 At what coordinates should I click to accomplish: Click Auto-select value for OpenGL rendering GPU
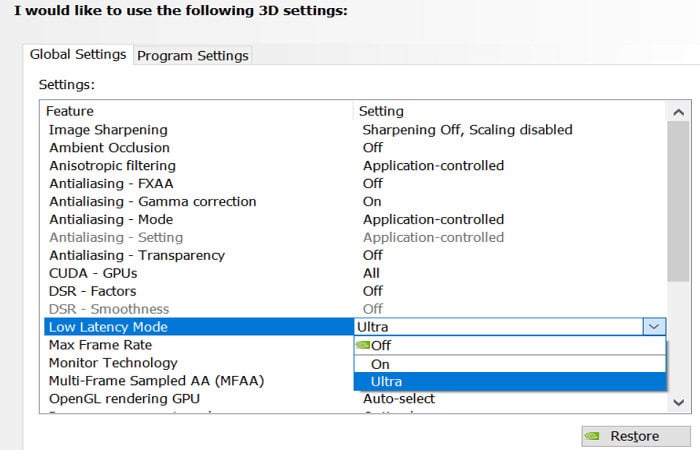pyautogui.click(x=399, y=399)
